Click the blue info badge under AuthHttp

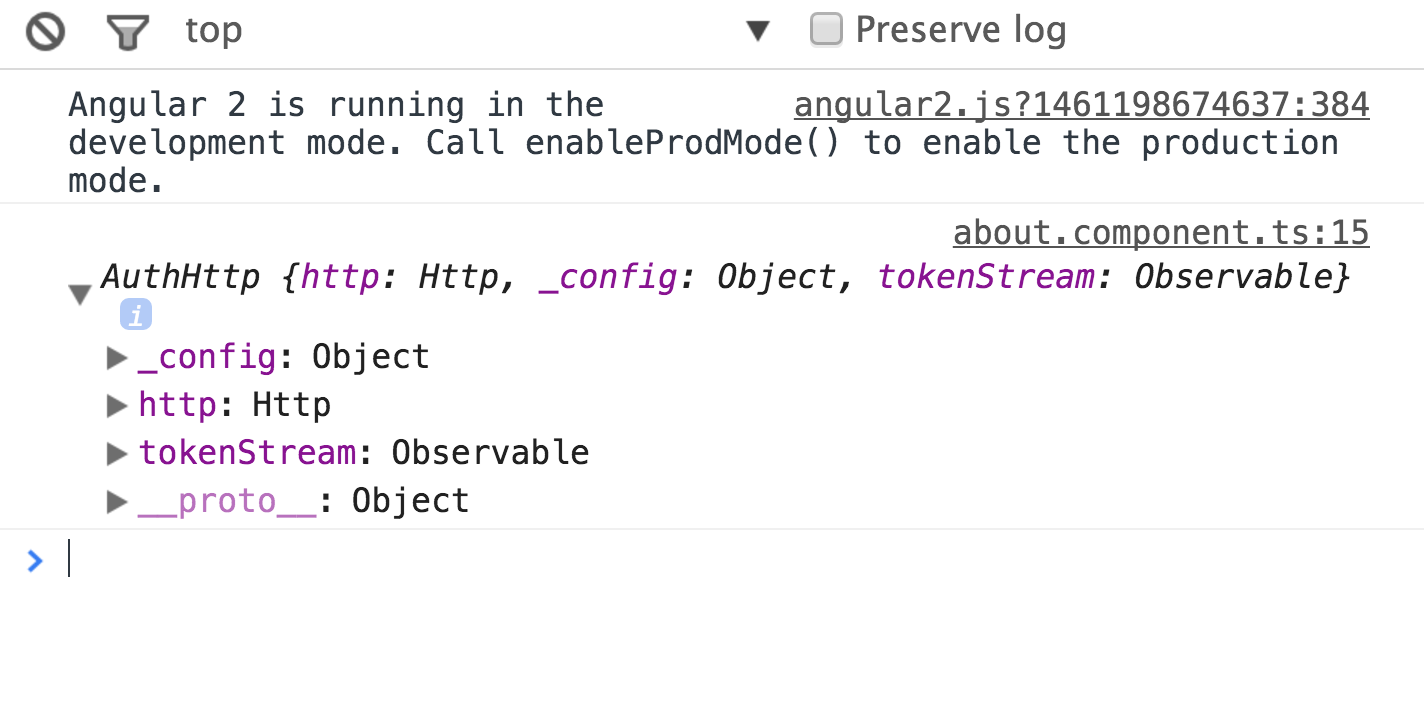click(x=136, y=315)
